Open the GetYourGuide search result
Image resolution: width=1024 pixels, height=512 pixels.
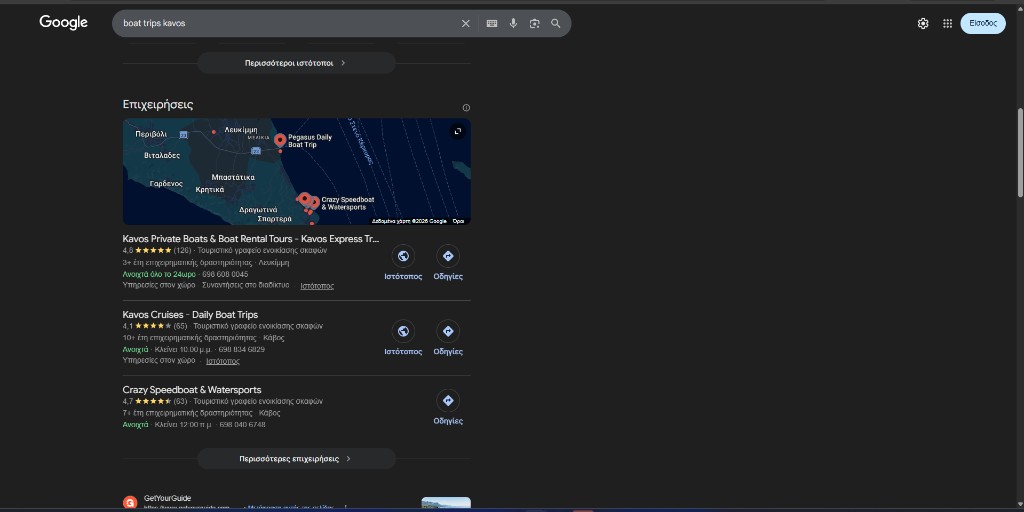pyautogui.click(x=167, y=498)
